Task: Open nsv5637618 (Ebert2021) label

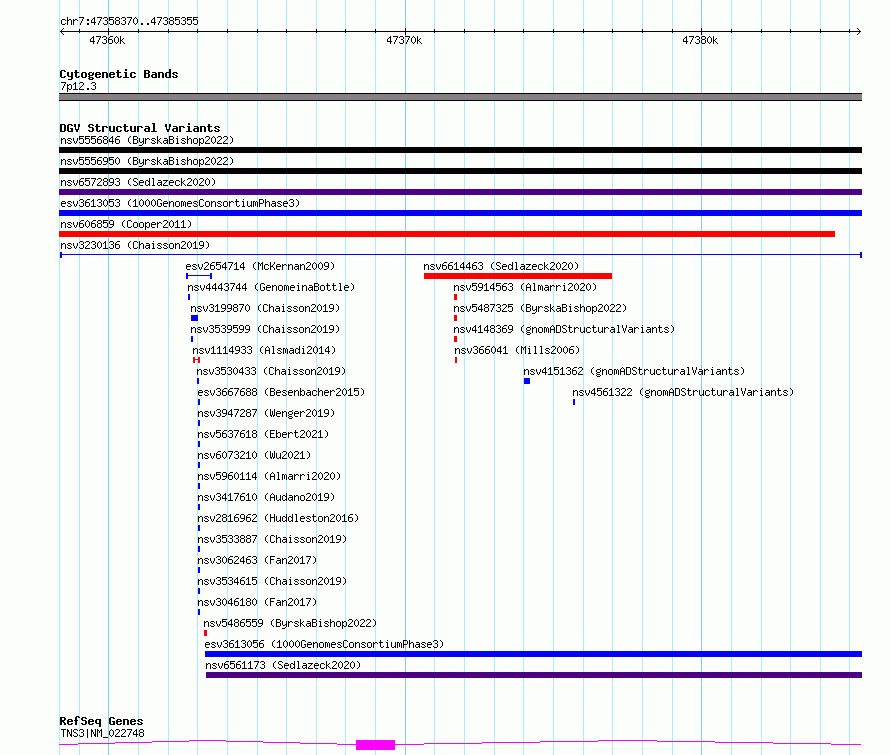Action: [263, 434]
